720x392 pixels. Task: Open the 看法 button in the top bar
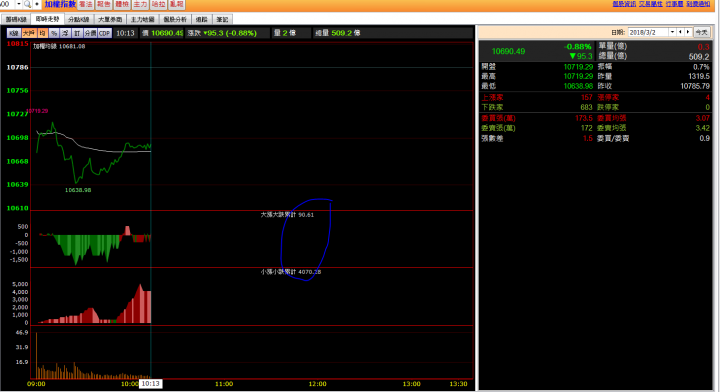point(85,4)
